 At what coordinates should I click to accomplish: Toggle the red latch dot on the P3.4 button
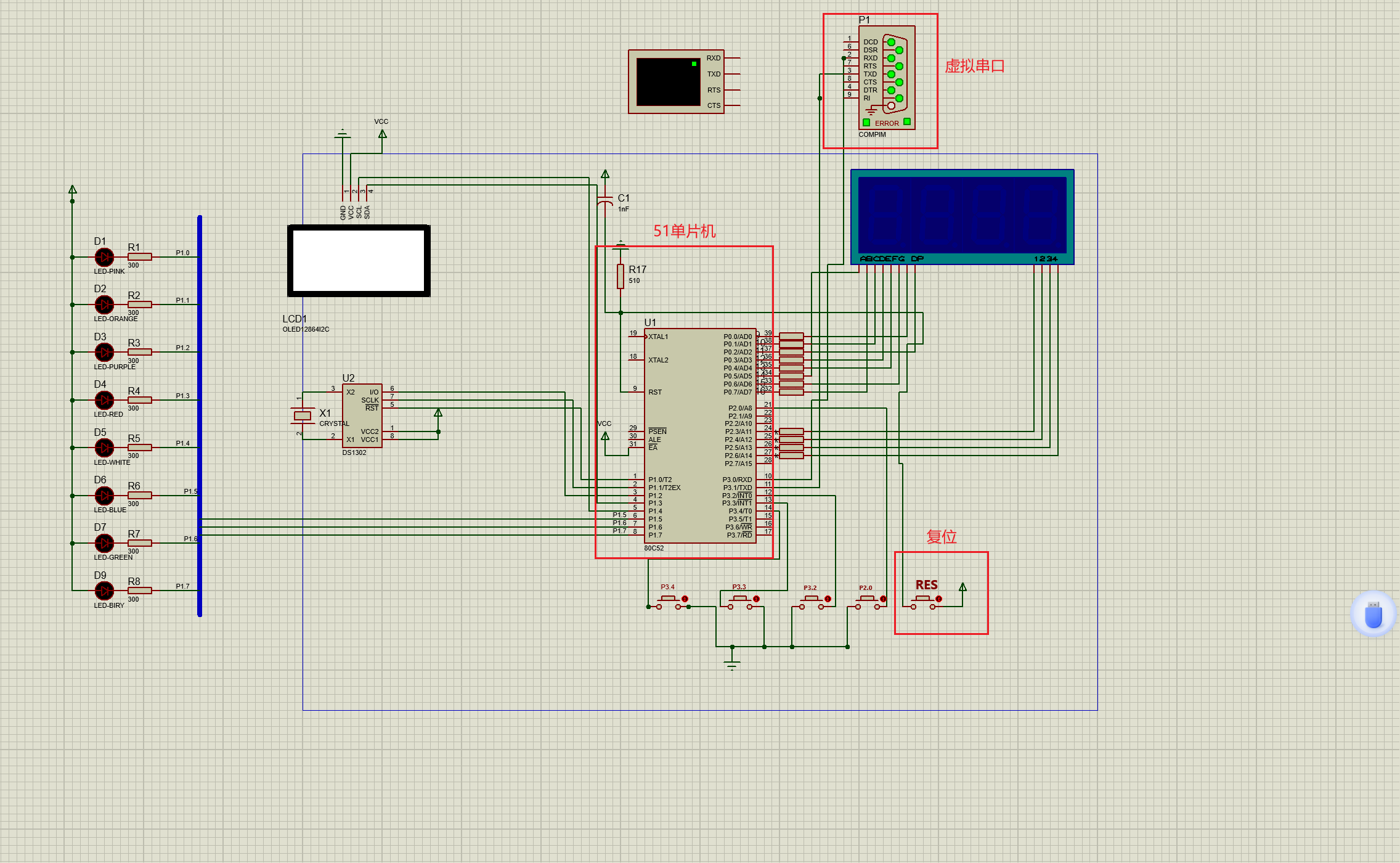(x=685, y=599)
